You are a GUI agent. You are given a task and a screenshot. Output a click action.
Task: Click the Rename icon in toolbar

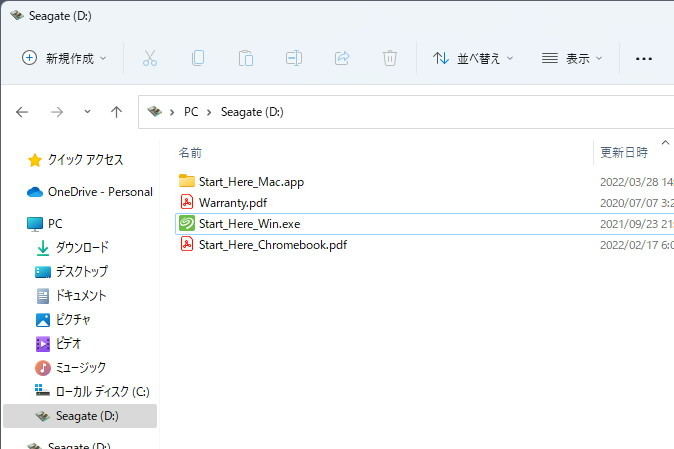[294, 58]
